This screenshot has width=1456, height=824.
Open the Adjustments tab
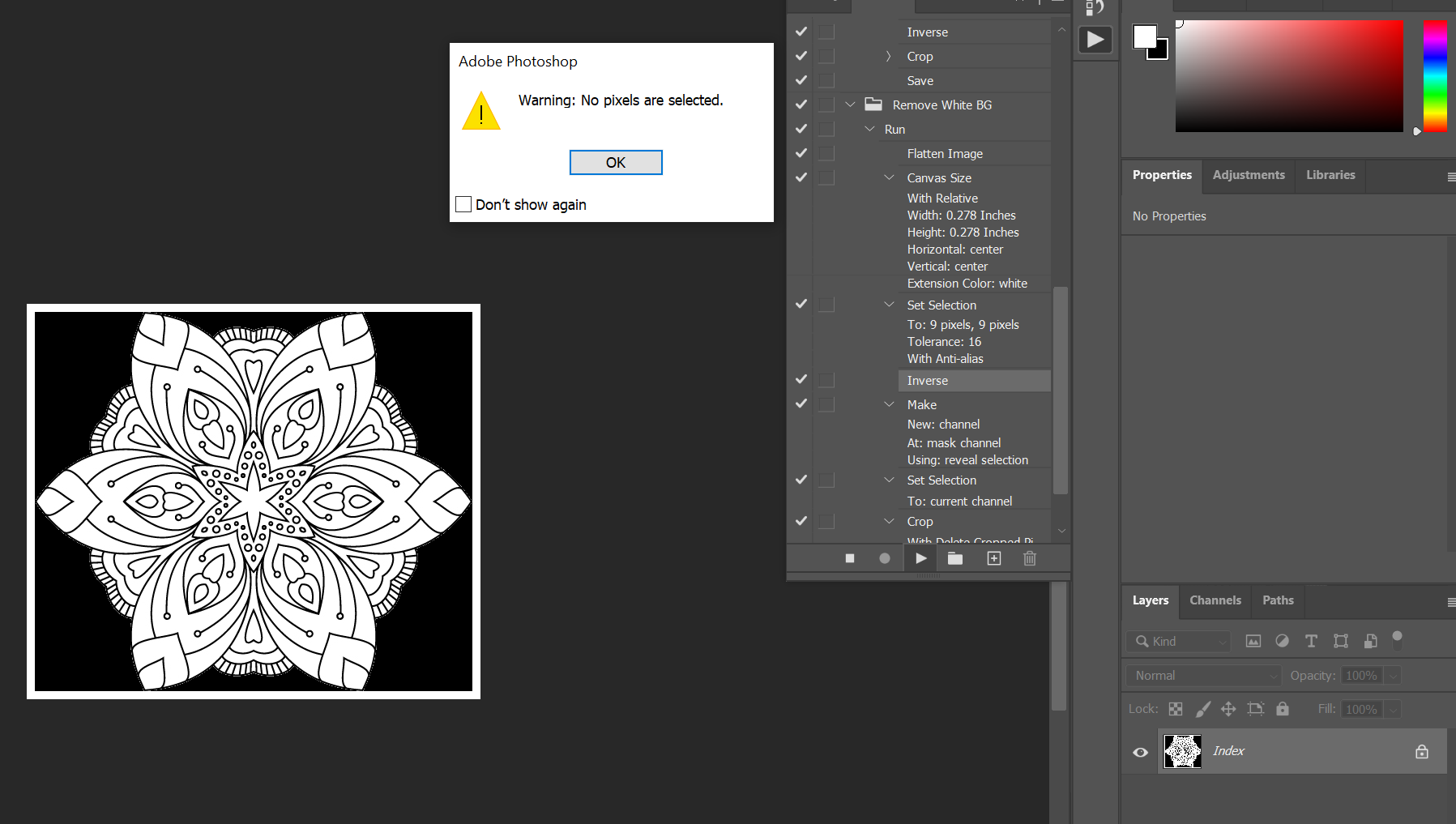coord(1248,175)
